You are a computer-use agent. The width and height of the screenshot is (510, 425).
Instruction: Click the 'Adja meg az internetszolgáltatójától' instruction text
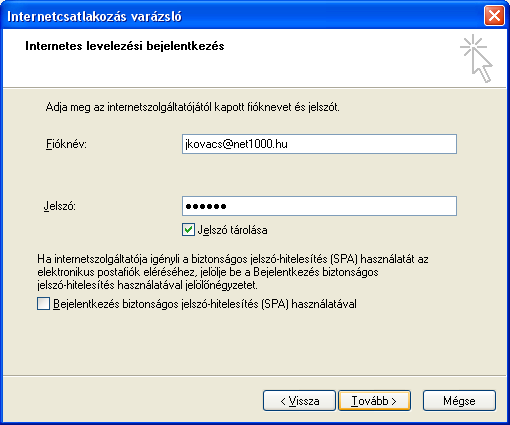point(192,107)
